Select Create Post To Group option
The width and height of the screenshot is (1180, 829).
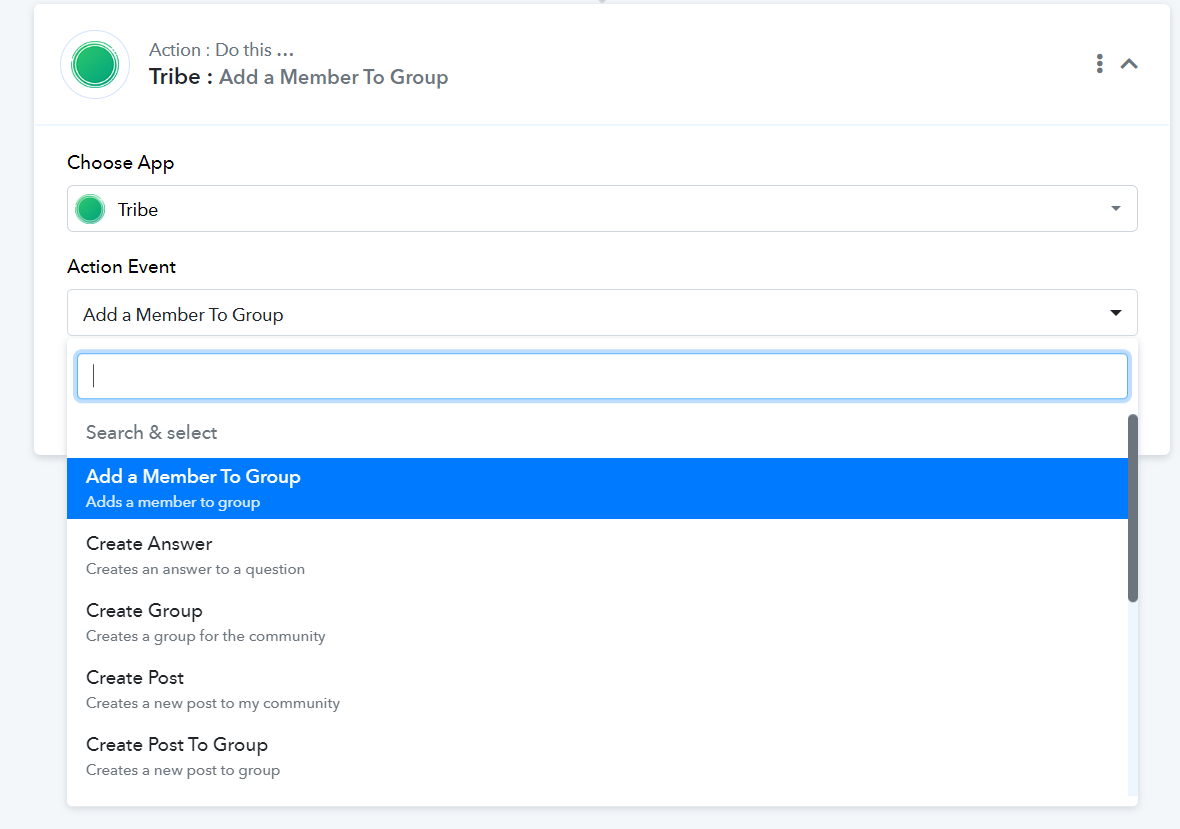pos(598,756)
